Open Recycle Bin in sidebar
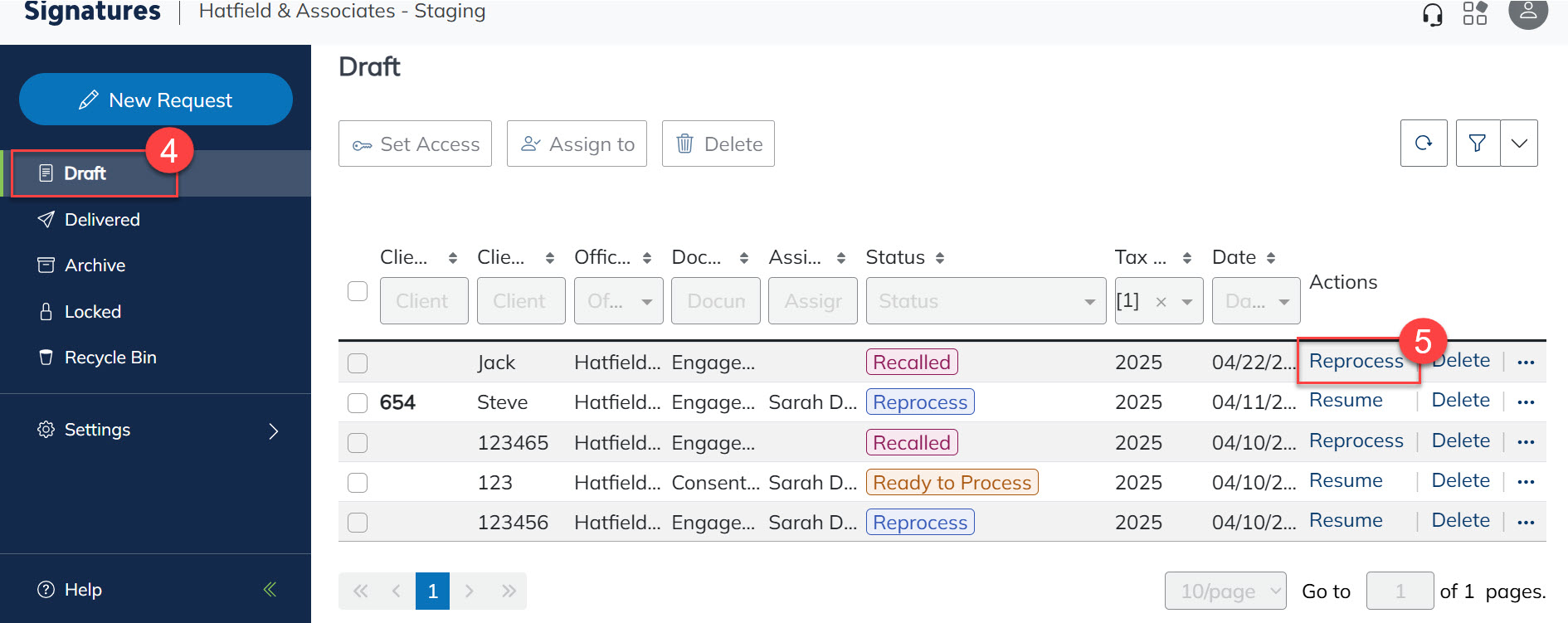 click(x=110, y=358)
